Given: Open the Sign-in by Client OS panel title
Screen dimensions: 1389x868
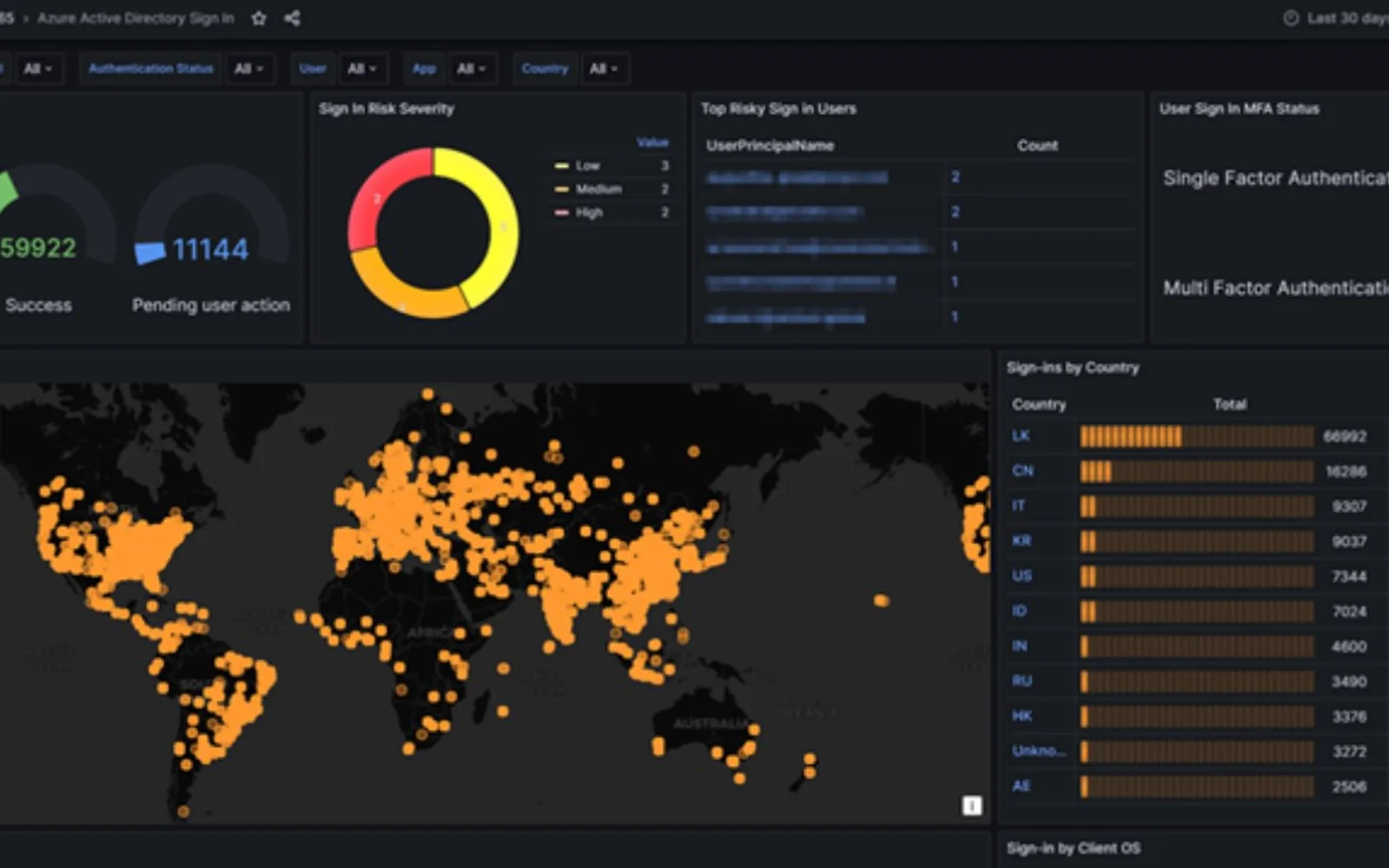Looking at the screenshot, I should tap(1073, 848).
